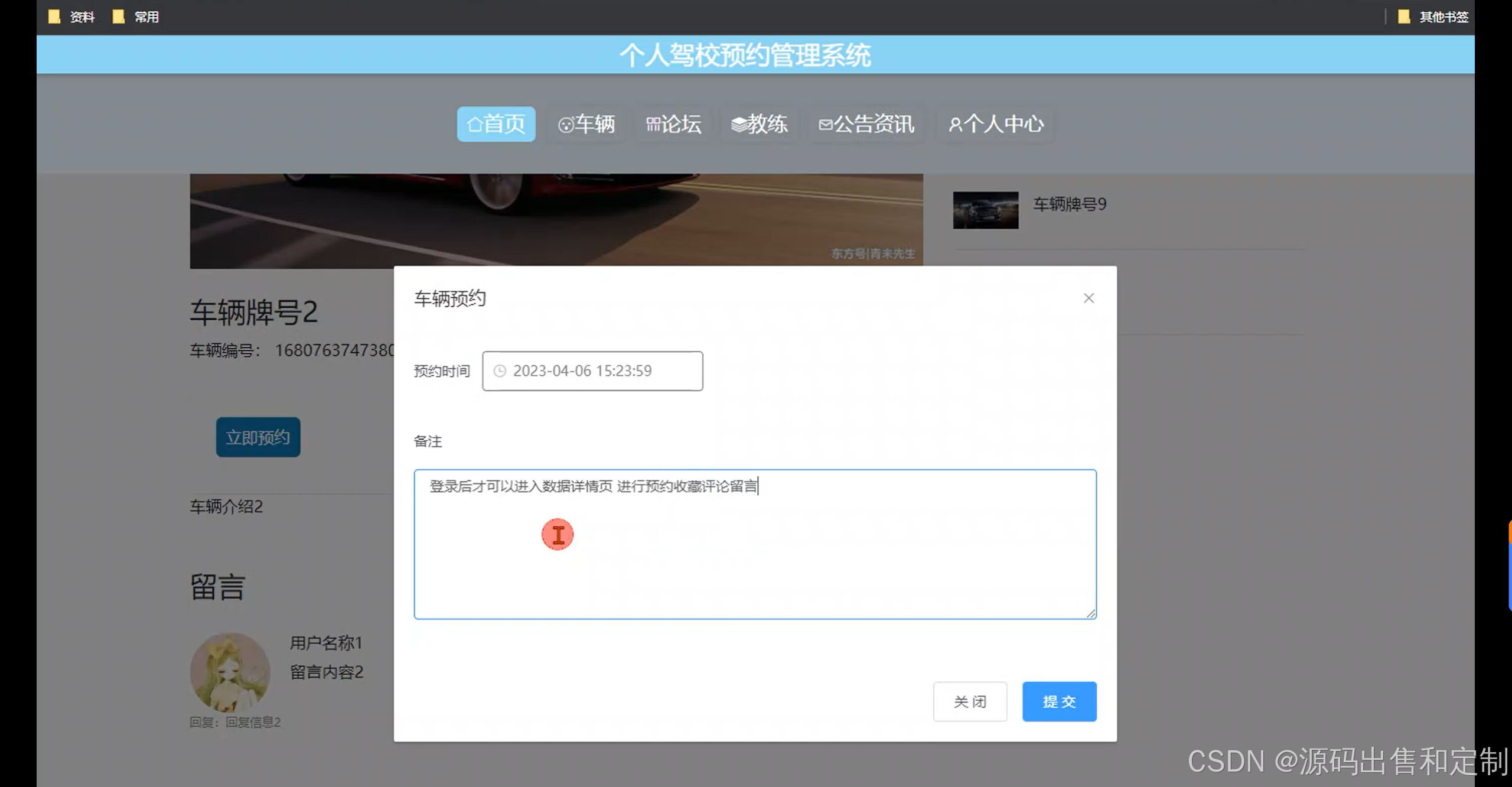Screen dimensions: 1512x787
Task: Grab the textarea resize handle corner
Action: 1091,614
